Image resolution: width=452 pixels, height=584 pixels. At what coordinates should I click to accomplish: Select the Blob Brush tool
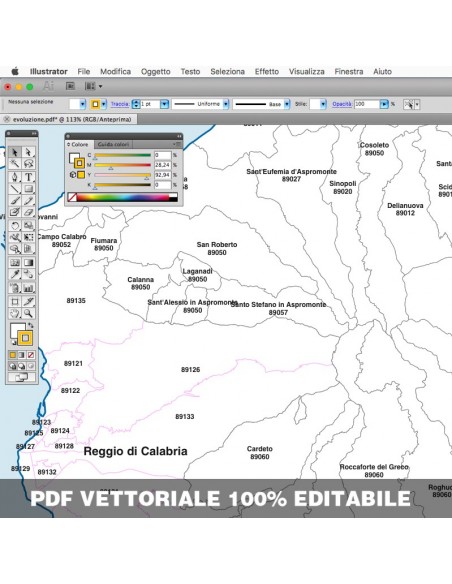tap(15, 212)
